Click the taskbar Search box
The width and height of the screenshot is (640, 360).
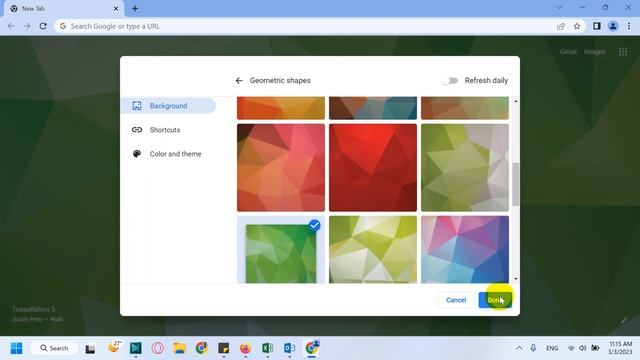pos(54,348)
